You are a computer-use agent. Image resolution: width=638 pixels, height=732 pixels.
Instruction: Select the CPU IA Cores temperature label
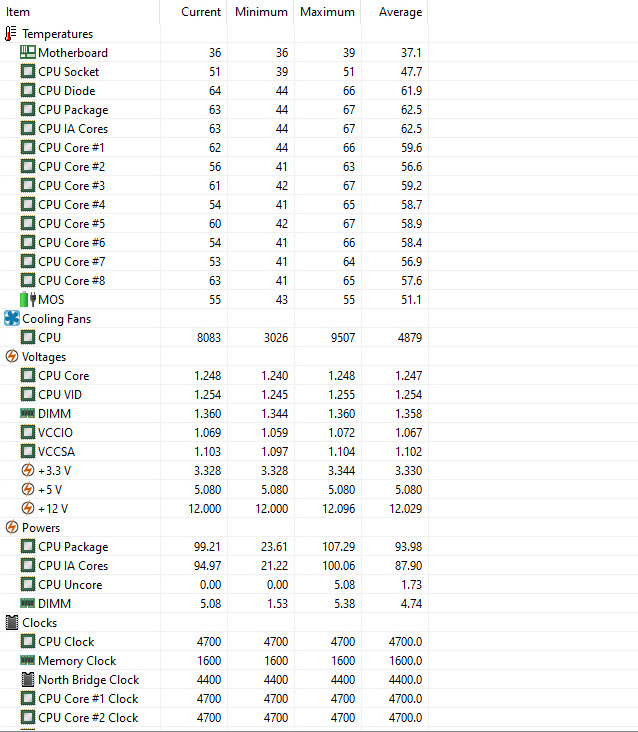pos(73,128)
